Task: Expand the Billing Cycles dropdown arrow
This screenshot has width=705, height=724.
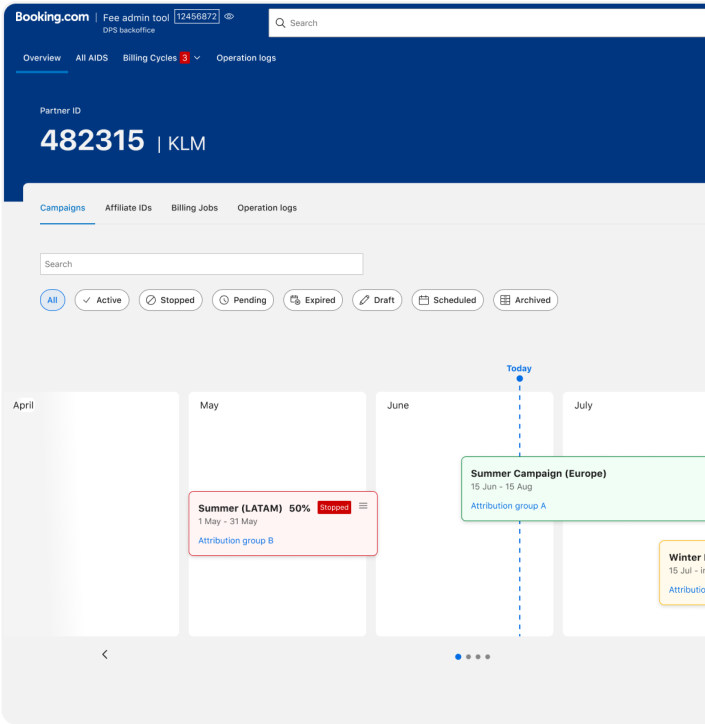Action: (x=197, y=58)
